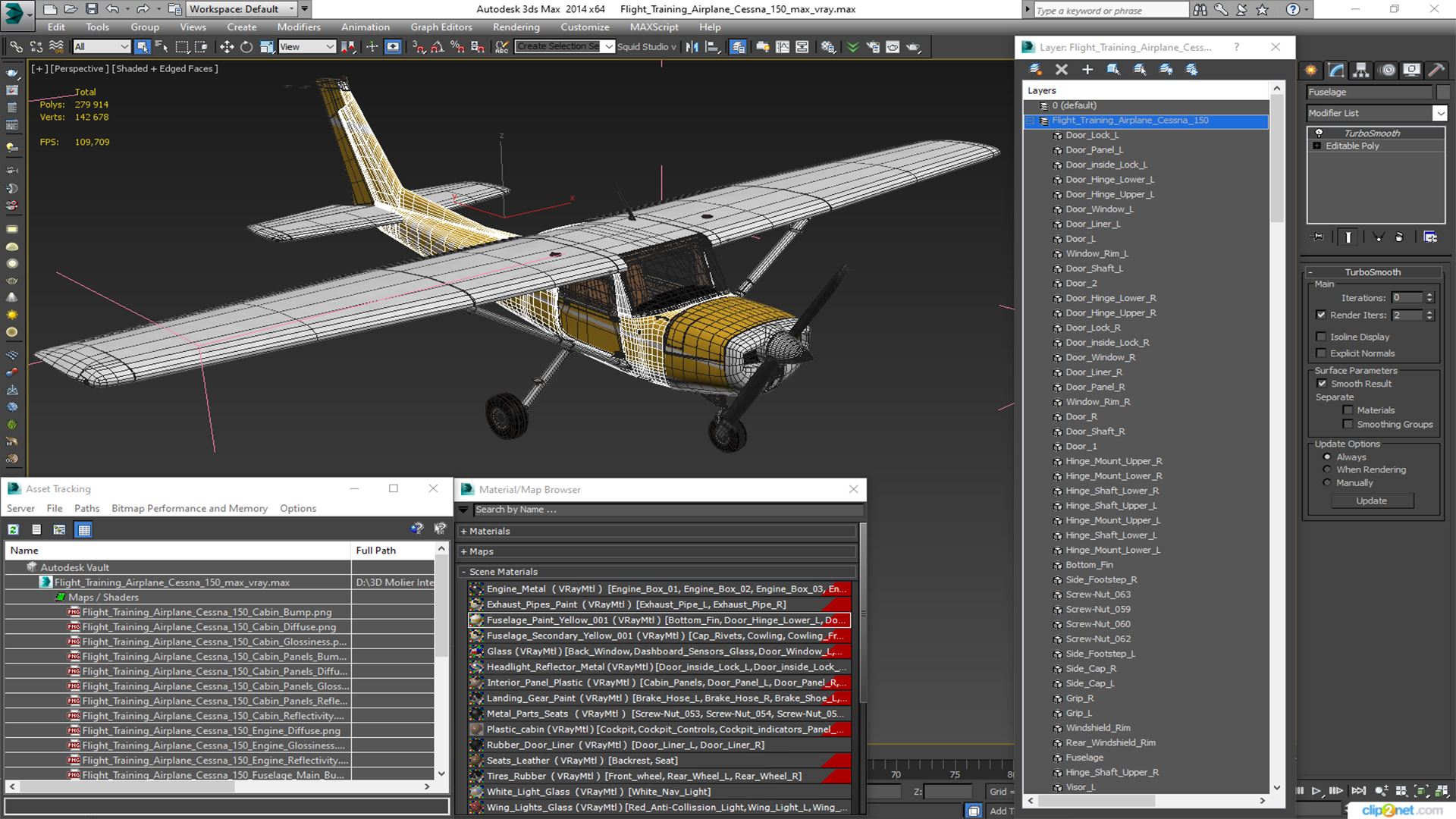Viewport: 1456px width, 819px height.
Task: Create new layer icon in Layer dialog
Action: (x=1035, y=69)
